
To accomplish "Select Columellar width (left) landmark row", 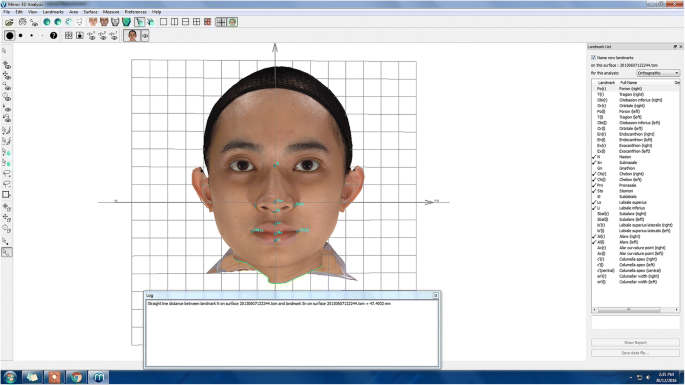I will (636, 282).
